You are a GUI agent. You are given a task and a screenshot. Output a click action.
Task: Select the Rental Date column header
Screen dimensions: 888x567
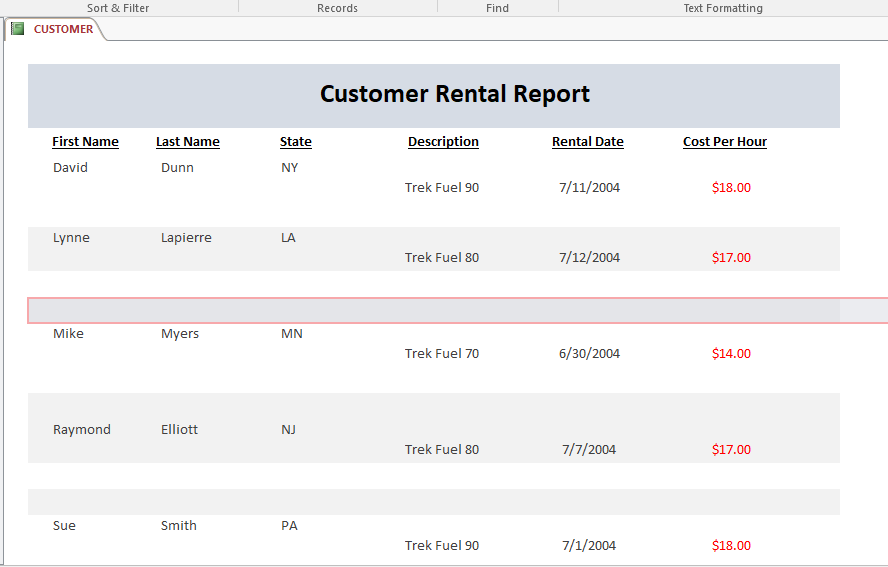(x=588, y=142)
